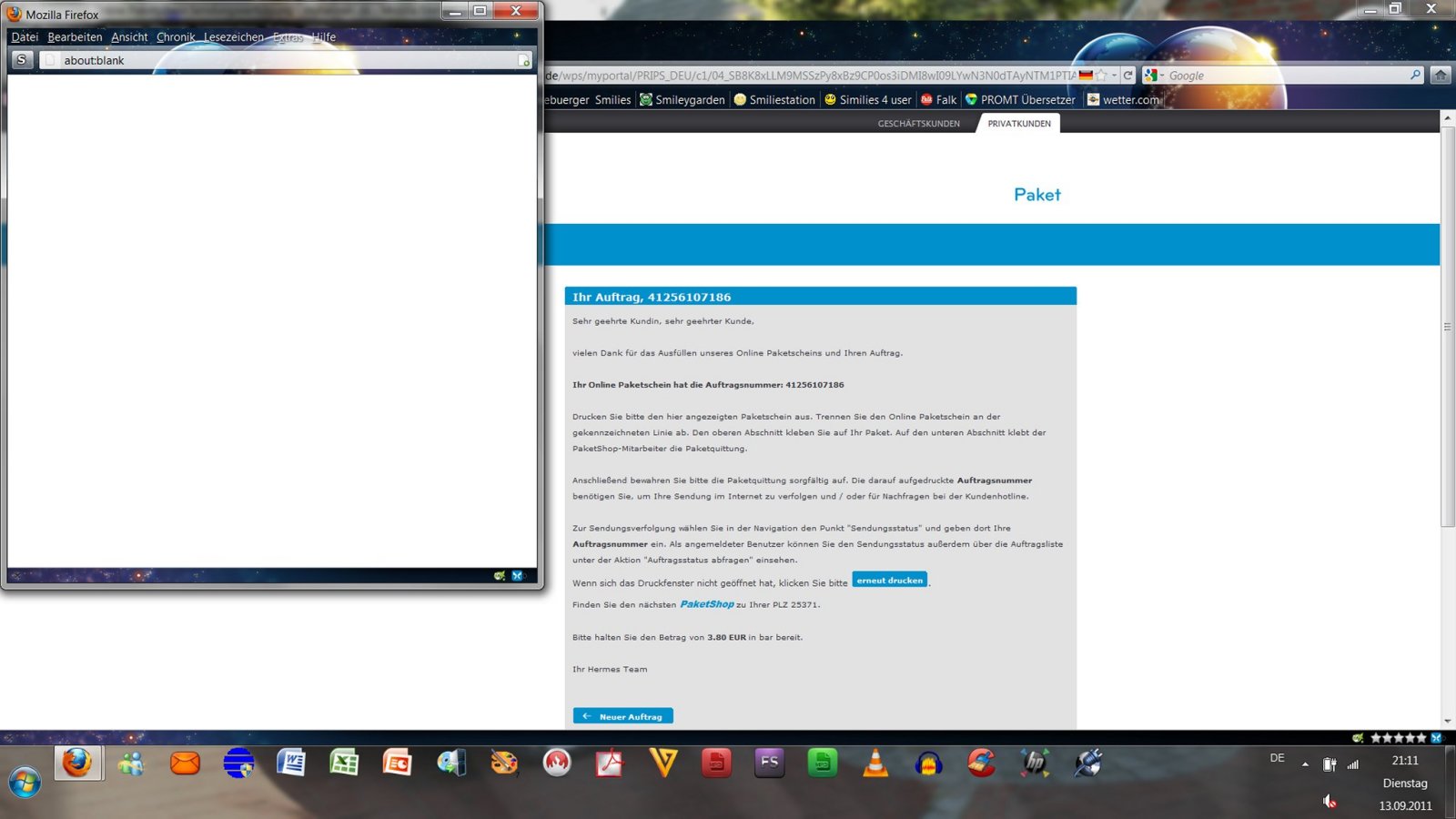Click the battery power tray icon
Screen dimensions: 1456x819
click(1330, 764)
